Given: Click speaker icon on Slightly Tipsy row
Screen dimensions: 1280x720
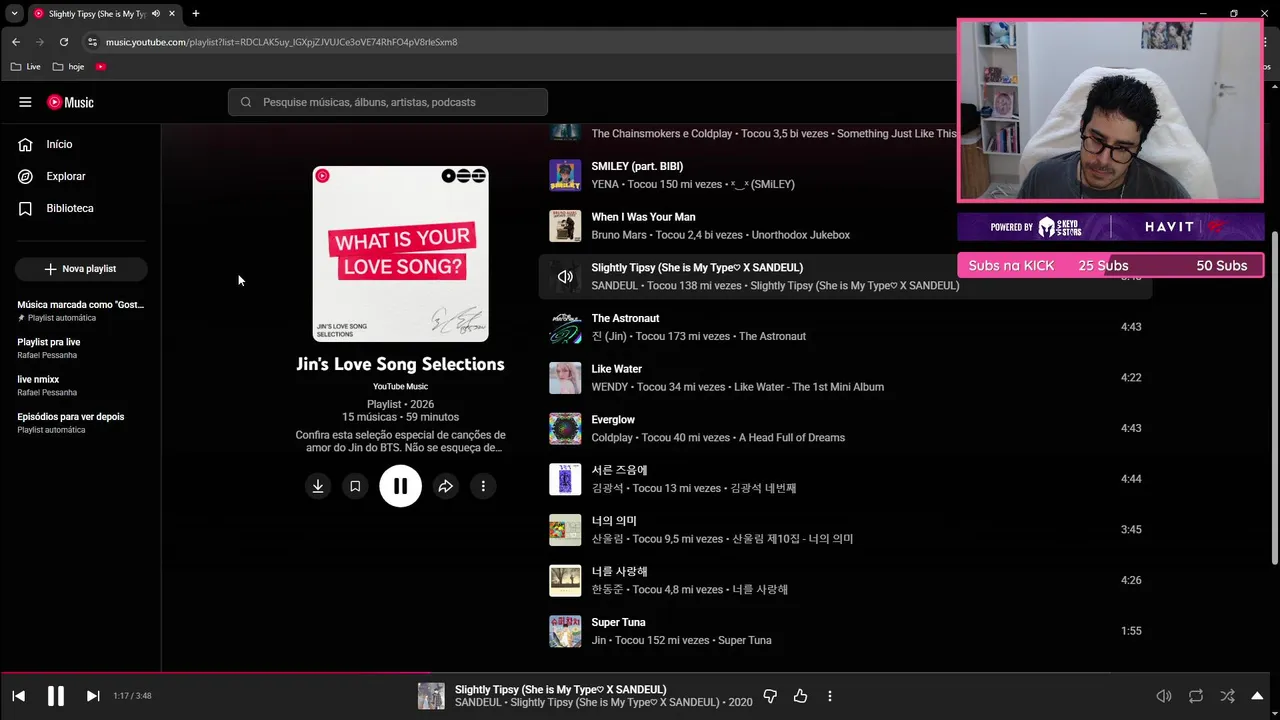Looking at the screenshot, I should 565,277.
